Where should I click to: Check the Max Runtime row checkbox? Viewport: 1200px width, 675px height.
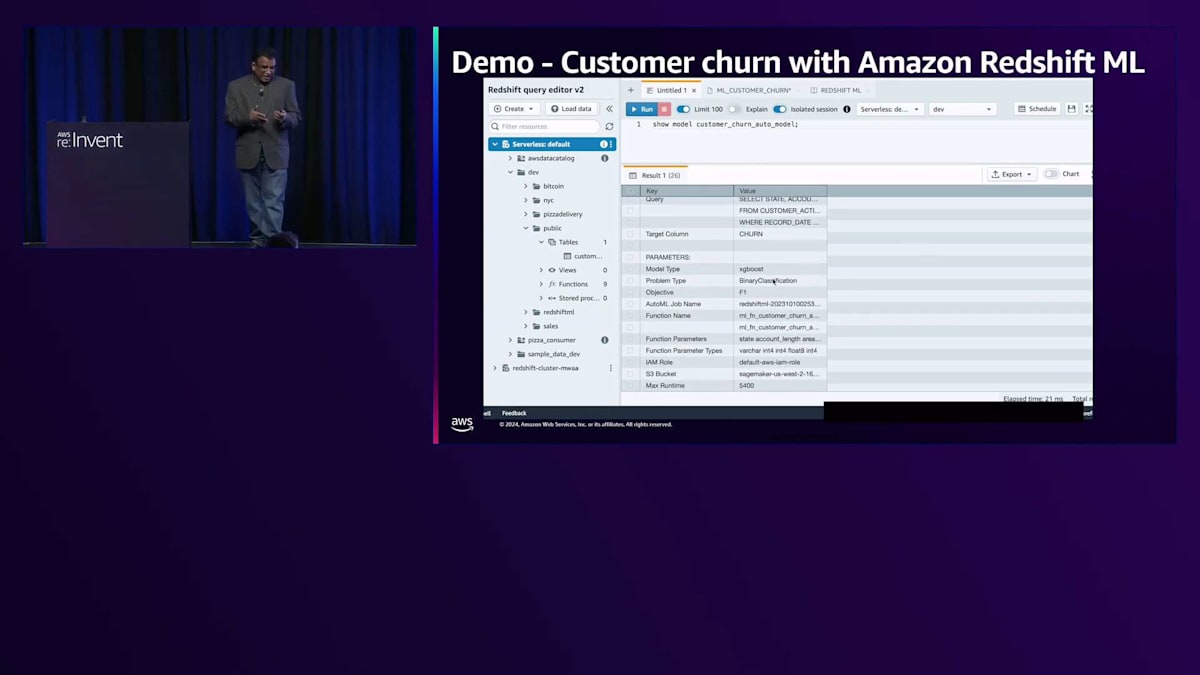[x=630, y=385]
